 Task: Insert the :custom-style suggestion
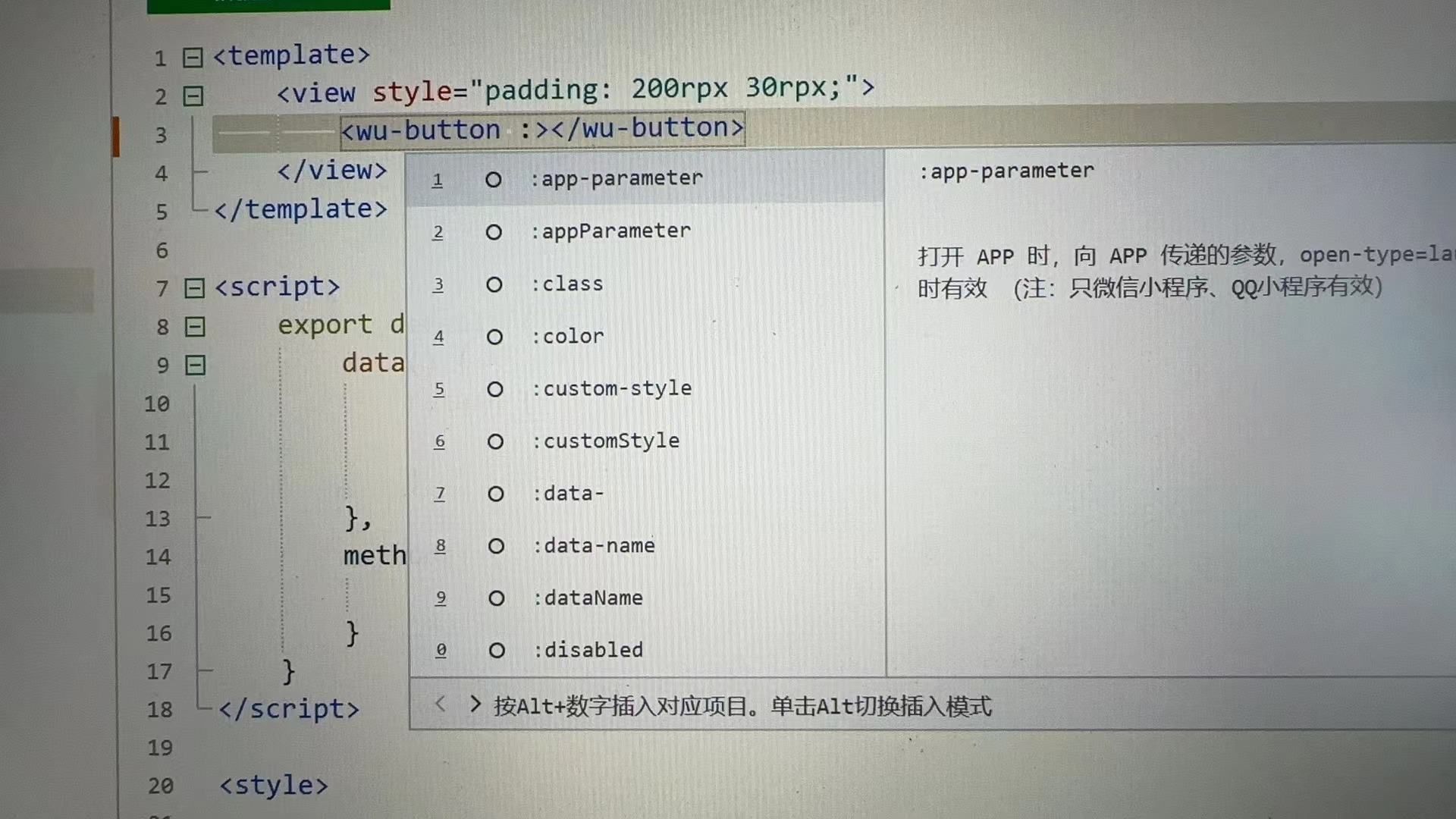tap(645, 388)
